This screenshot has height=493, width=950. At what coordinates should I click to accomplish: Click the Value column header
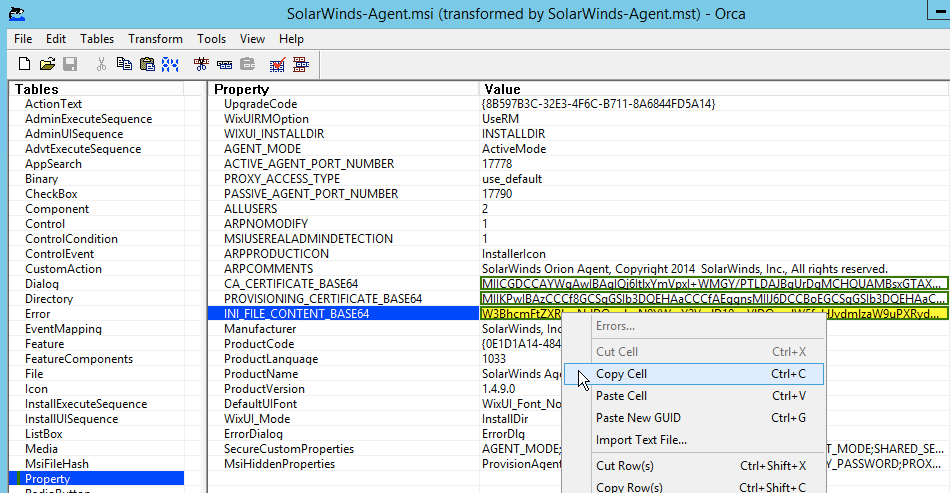[x=714, y=89]
